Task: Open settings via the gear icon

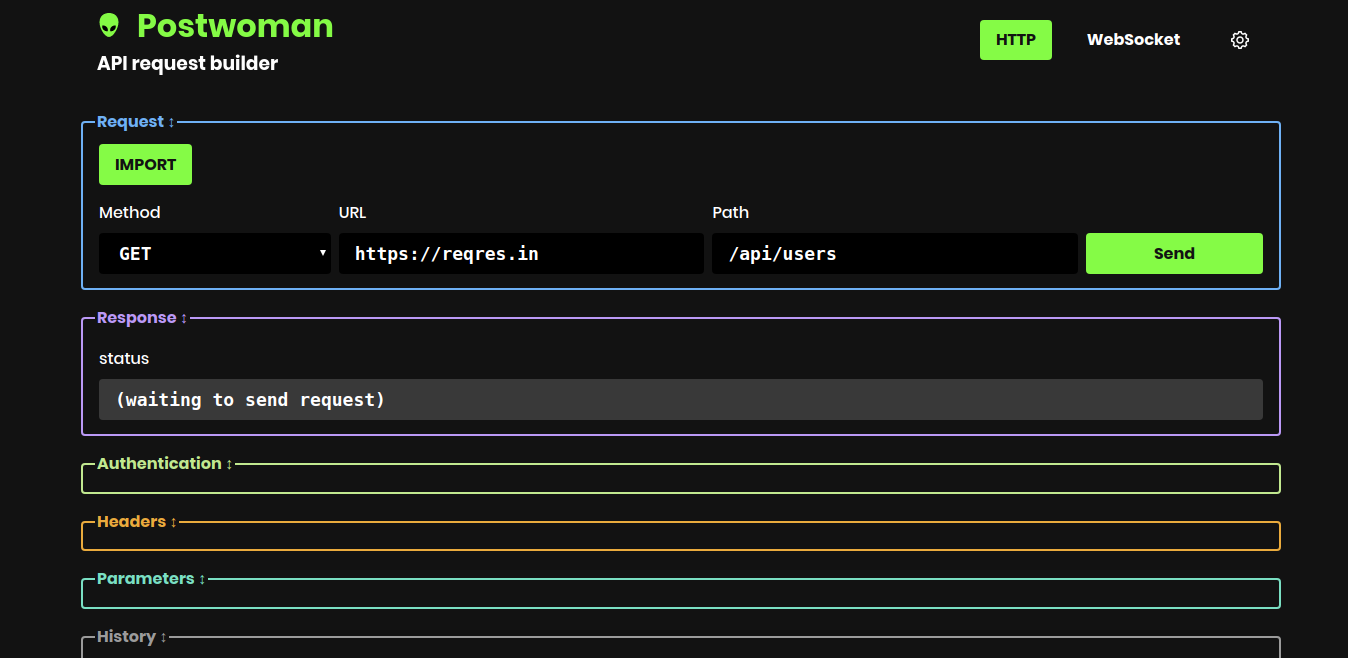Action: [1240, 40]
